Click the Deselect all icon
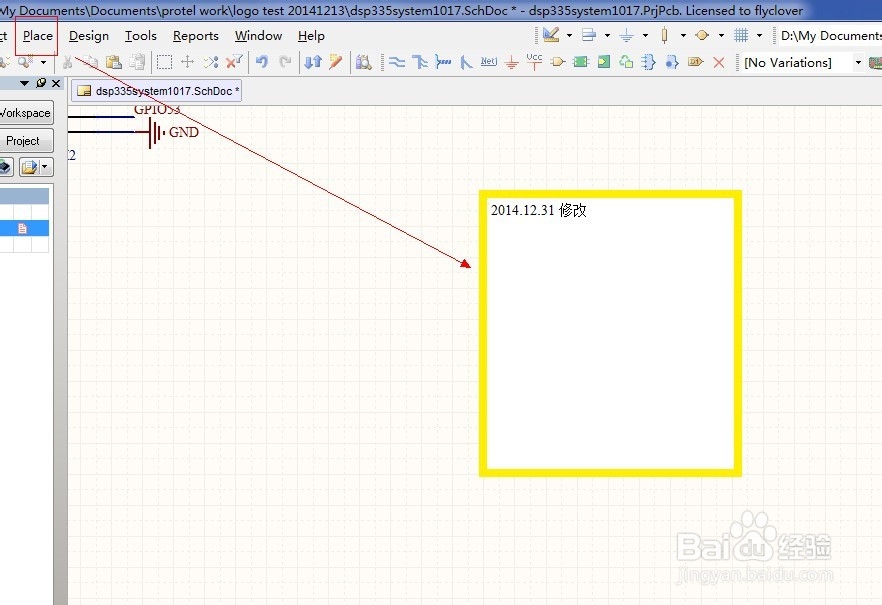The height and width of the screenshot is (605, 882). click(211, 62)
